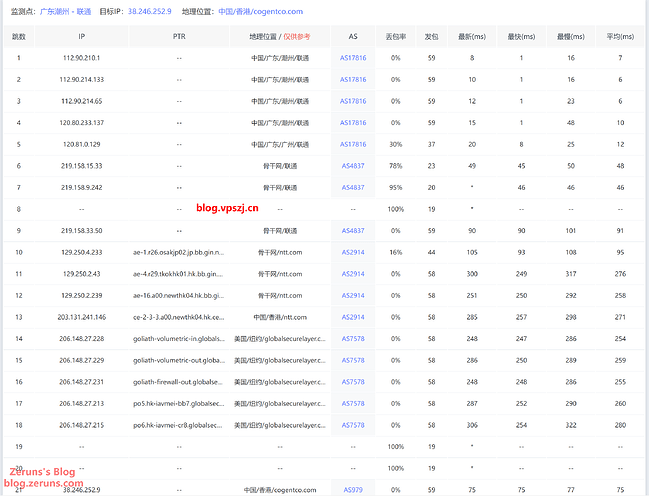Open the 广东潮州 - 联通 monitor point link
The image size is (649, 499).
[65, 12]
